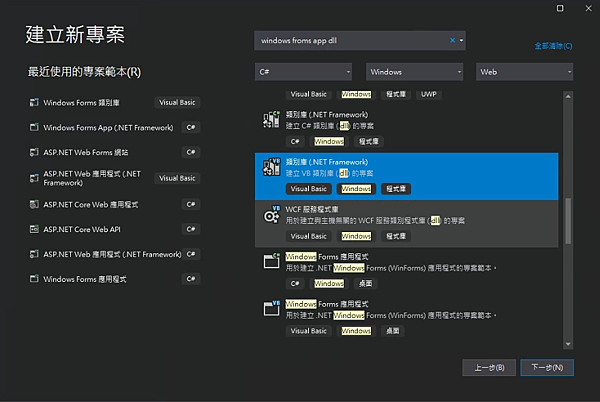Click the WCF 服務程式庫 description text
This screenshot has height=402, width=600.
tap(375, 221)
